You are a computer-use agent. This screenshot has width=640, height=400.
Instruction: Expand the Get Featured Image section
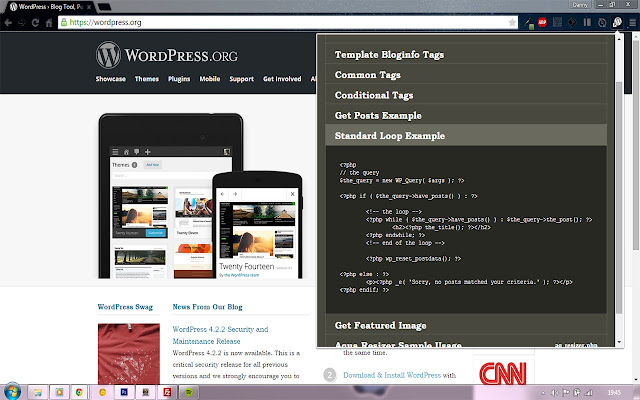tap(466, 325)
